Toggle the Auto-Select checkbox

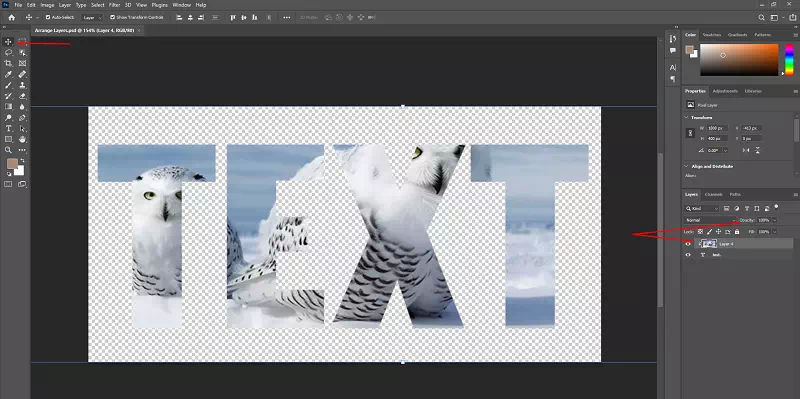(x=48, y=17)
